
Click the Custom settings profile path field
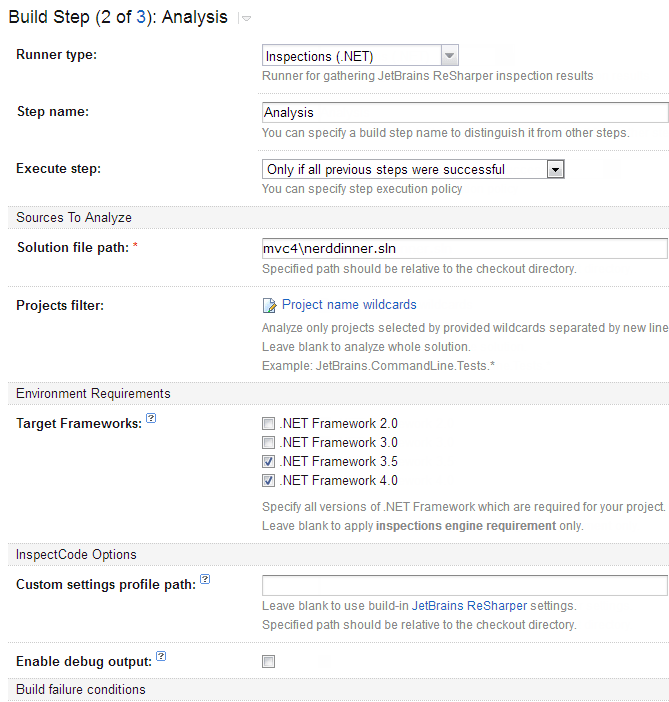[464, 585]
